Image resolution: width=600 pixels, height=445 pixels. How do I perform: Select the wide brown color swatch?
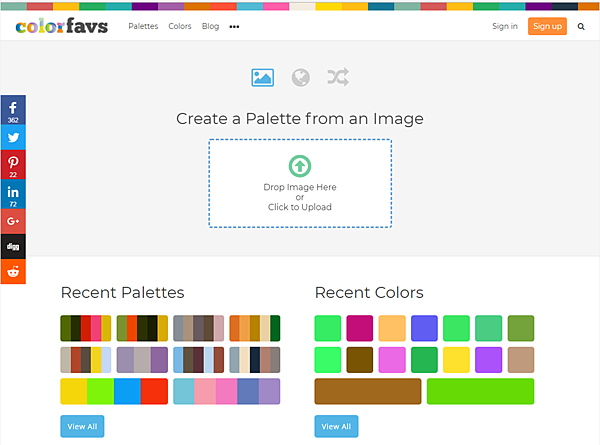click(x=368, y=391)
